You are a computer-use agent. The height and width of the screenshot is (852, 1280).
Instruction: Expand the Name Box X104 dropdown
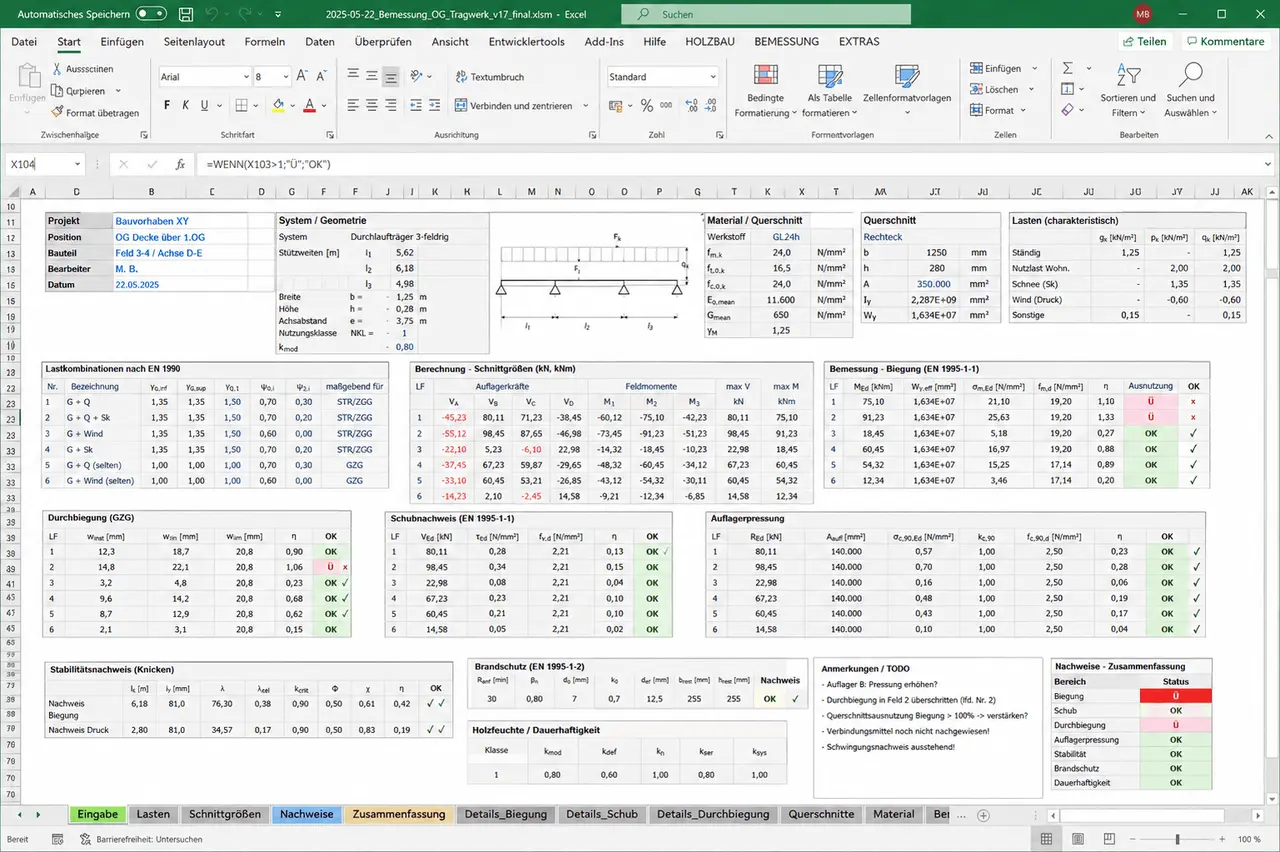78,164
